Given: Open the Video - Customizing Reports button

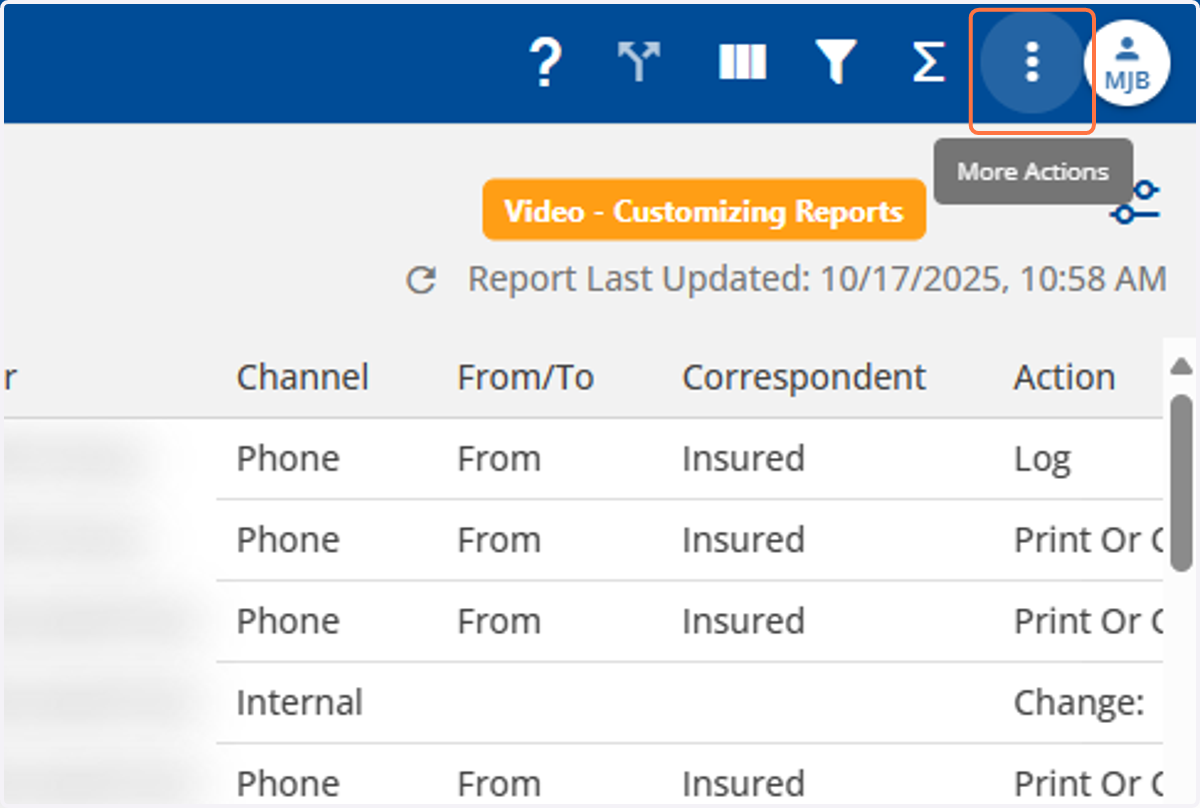Looking at the screenshot, I should (704, 210).
